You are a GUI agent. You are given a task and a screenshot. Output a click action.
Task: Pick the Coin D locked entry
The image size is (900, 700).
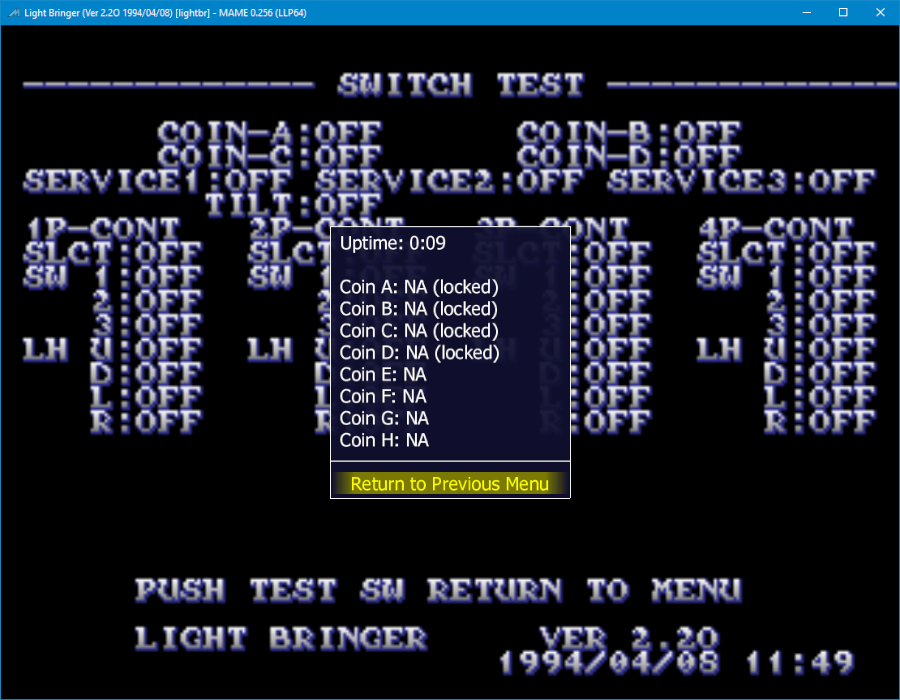tap(419, 353)
